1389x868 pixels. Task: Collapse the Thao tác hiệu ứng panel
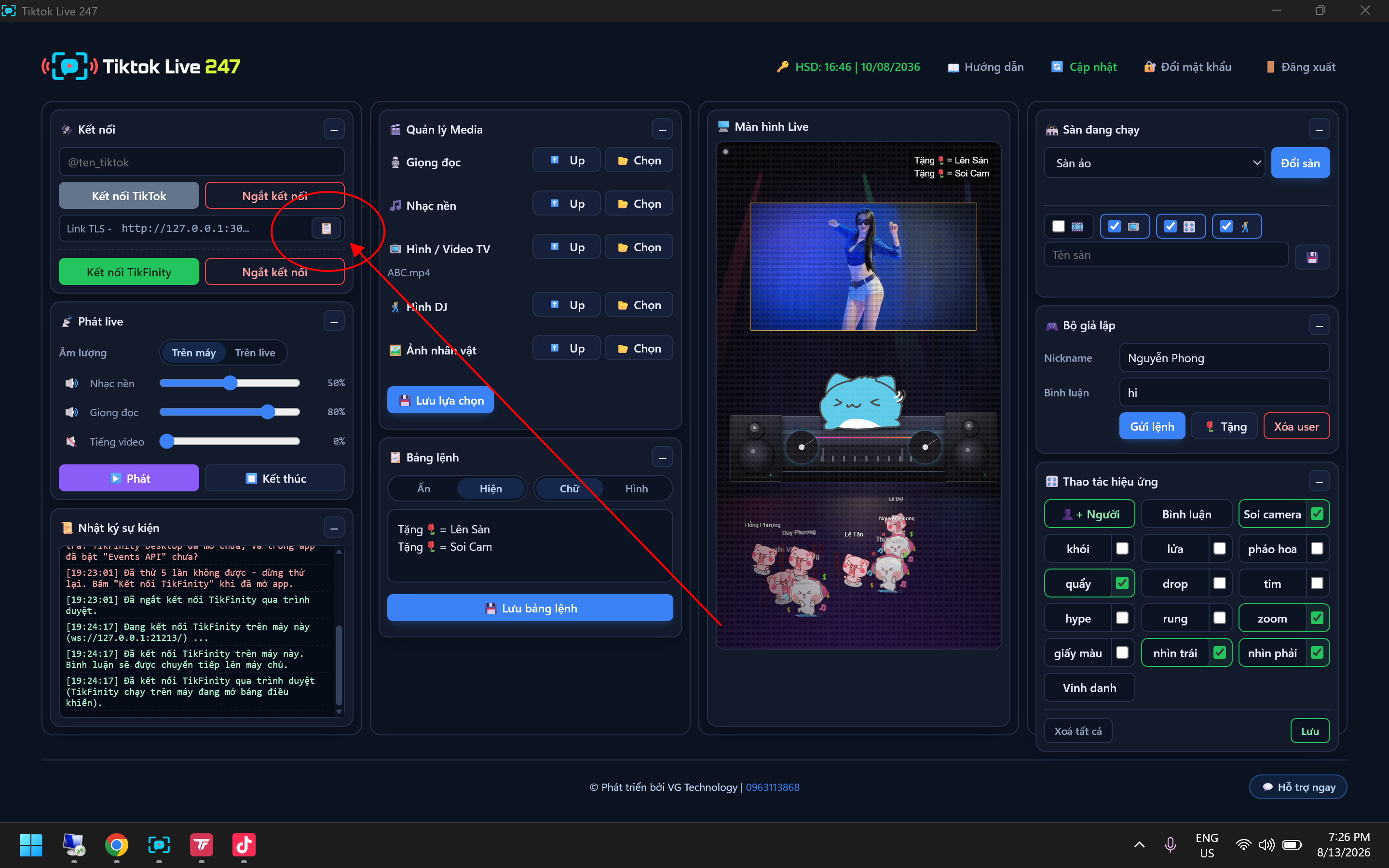(1319, 481)
